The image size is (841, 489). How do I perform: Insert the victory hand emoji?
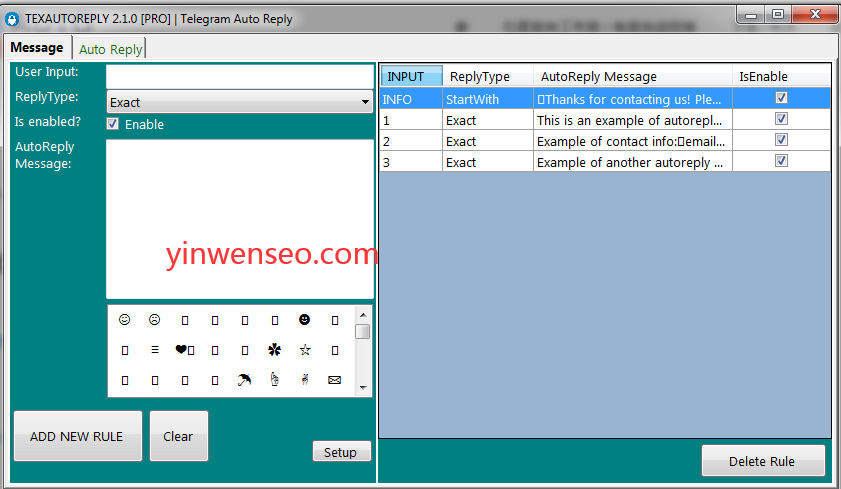305,380
